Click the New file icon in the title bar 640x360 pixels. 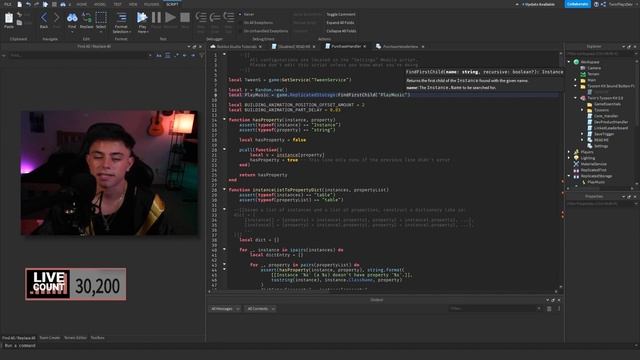click(x=19, y=4)
